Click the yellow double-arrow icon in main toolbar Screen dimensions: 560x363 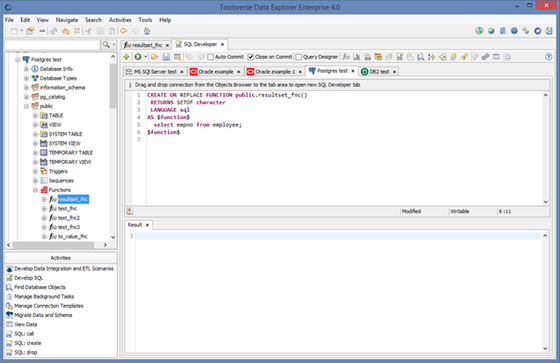click(x=65, y=31)
